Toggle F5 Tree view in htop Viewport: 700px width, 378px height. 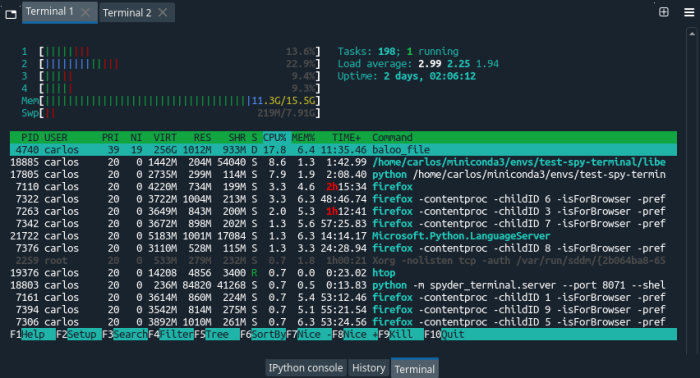click(x=217, y=334)
